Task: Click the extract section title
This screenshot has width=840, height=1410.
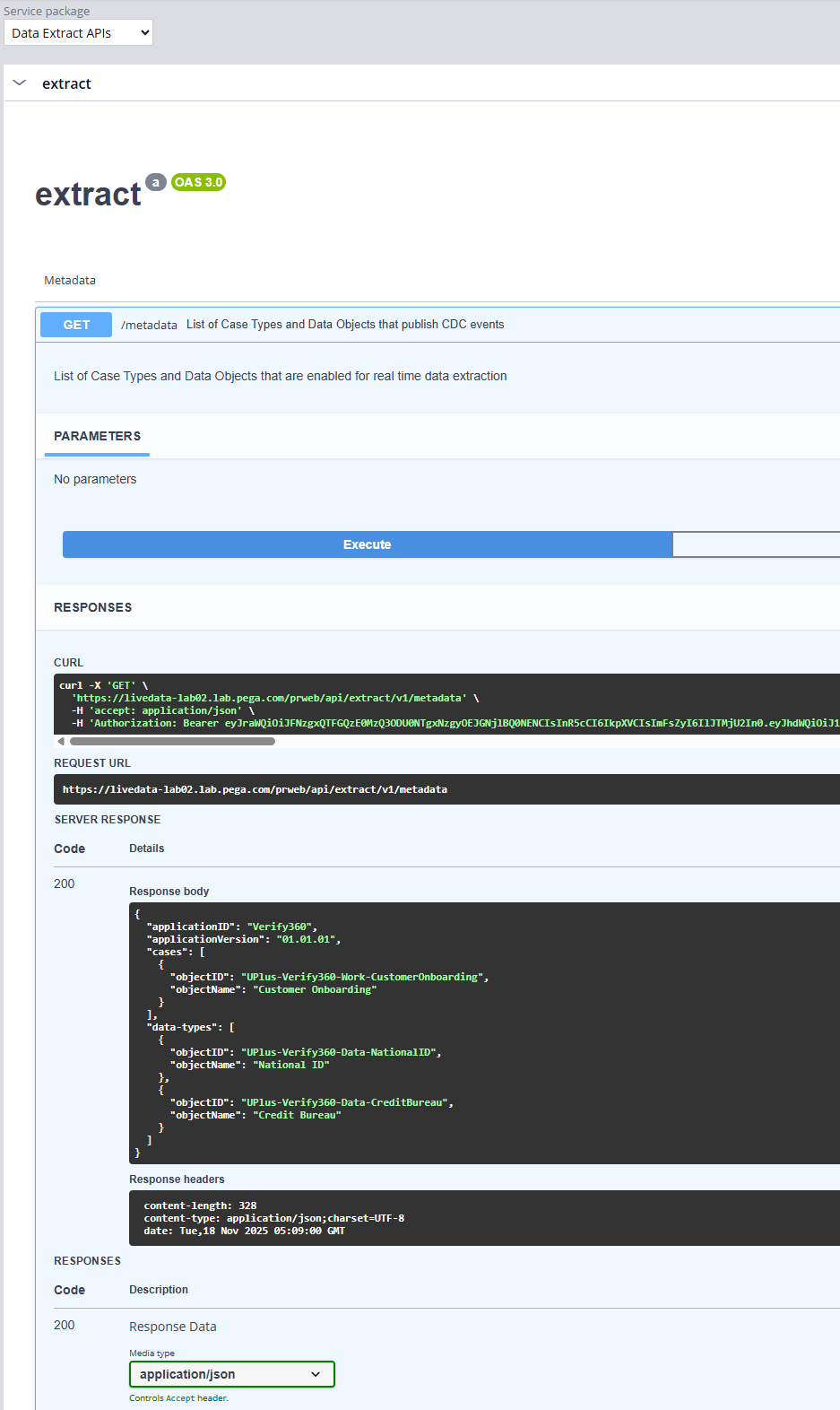Action: pyautogui.click(x=66, y=83)
